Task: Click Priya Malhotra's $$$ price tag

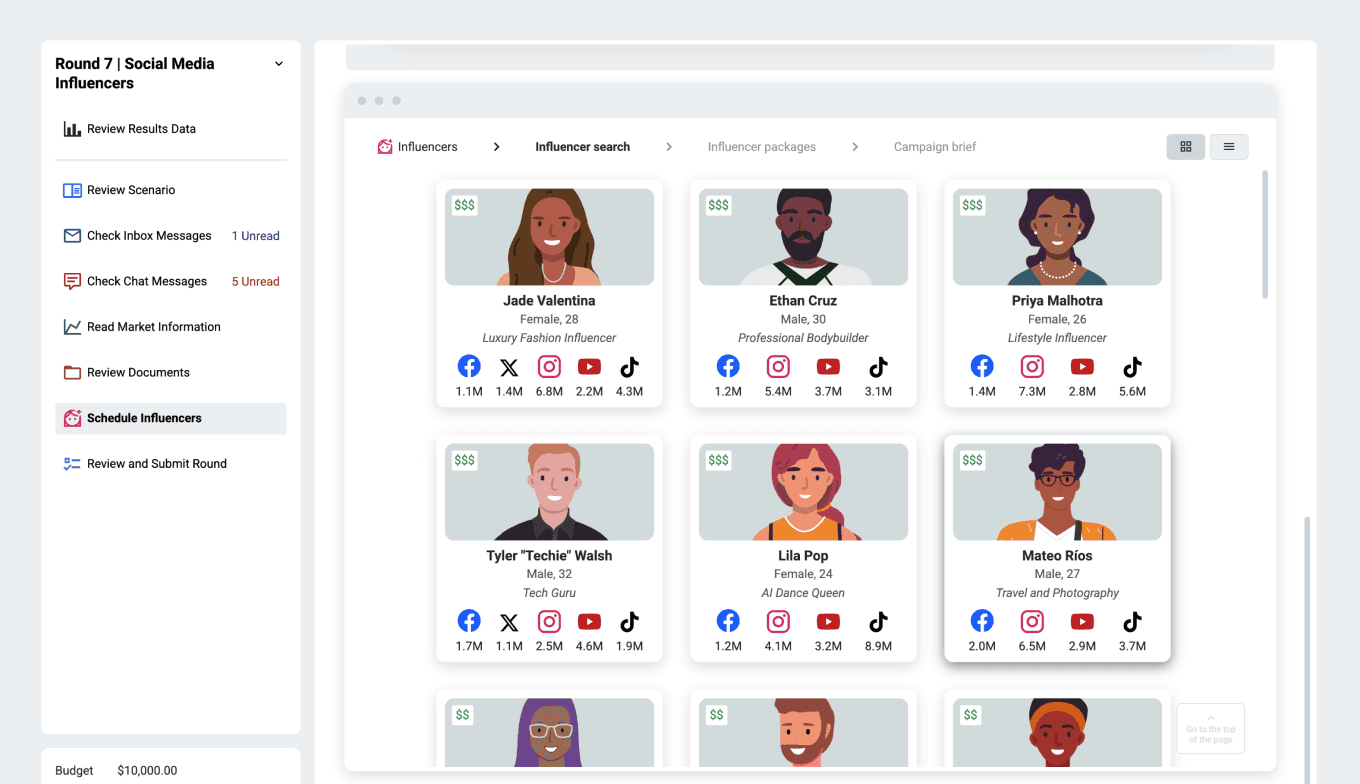Action: coord(972,205)
